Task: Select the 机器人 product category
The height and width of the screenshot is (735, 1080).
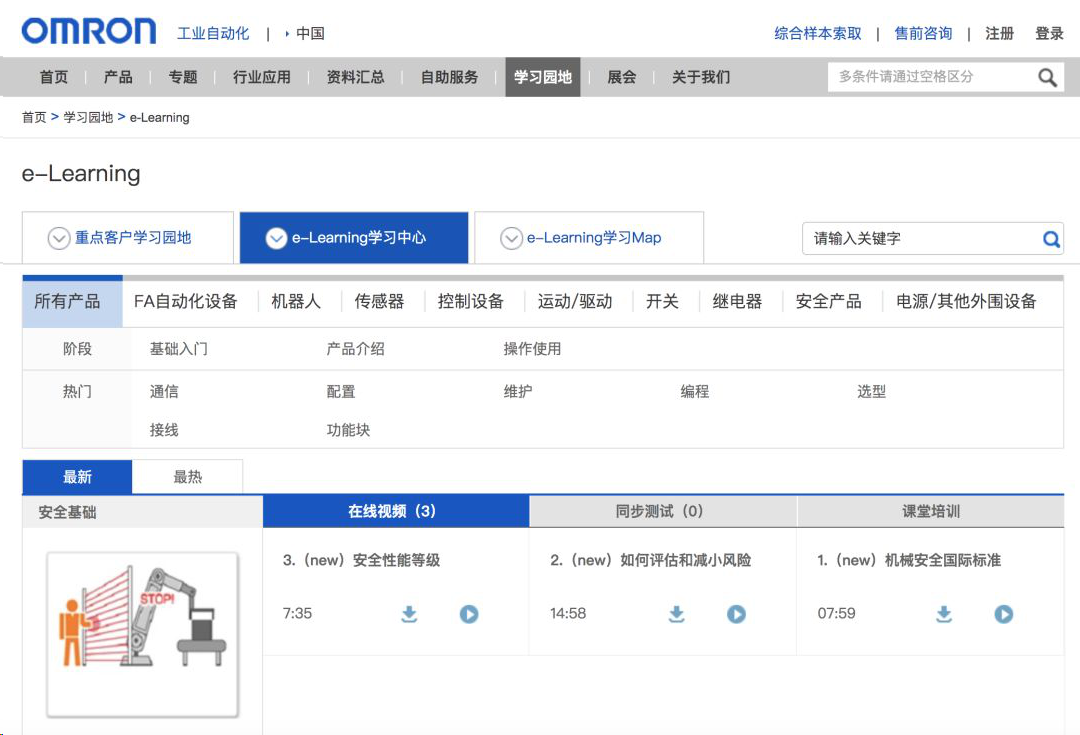Action: point(296,301)
